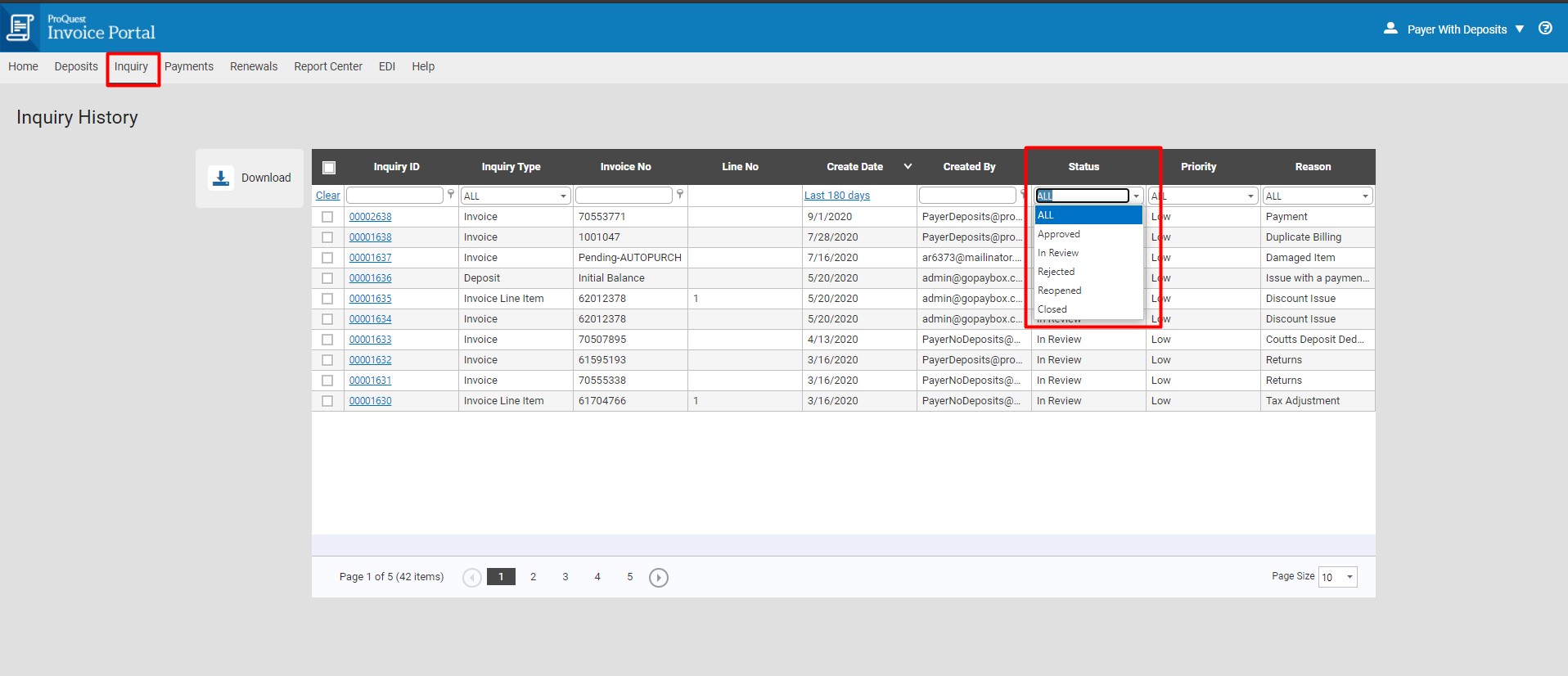The height and width of the screenshot is (676, 1568).
Task: Select Rejected in the status list
Action: [x=1088, y=272]
